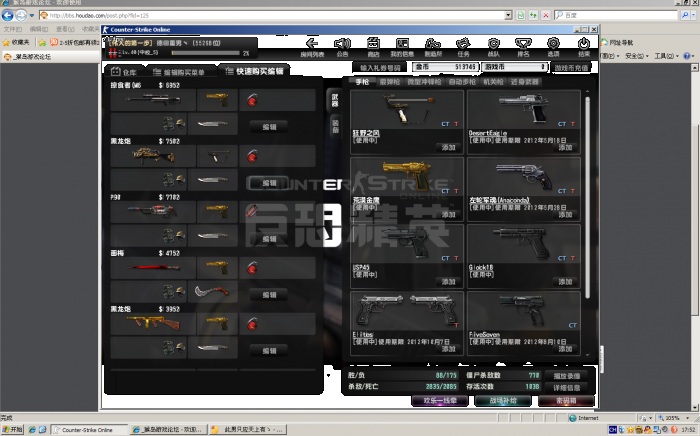Select the 自动步枪 rifle category tab
The image size is (700, 436).
462,82
